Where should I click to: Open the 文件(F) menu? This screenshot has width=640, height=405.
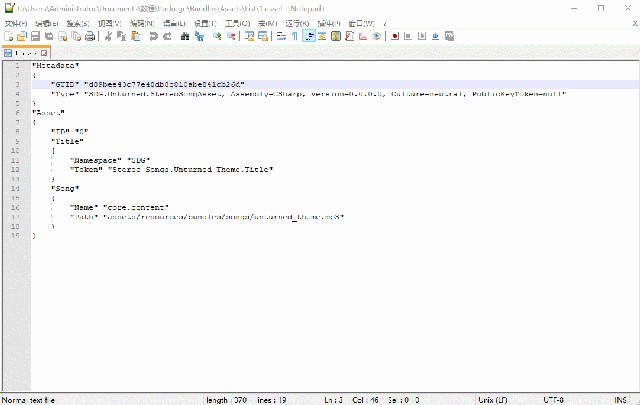(16, 23)
